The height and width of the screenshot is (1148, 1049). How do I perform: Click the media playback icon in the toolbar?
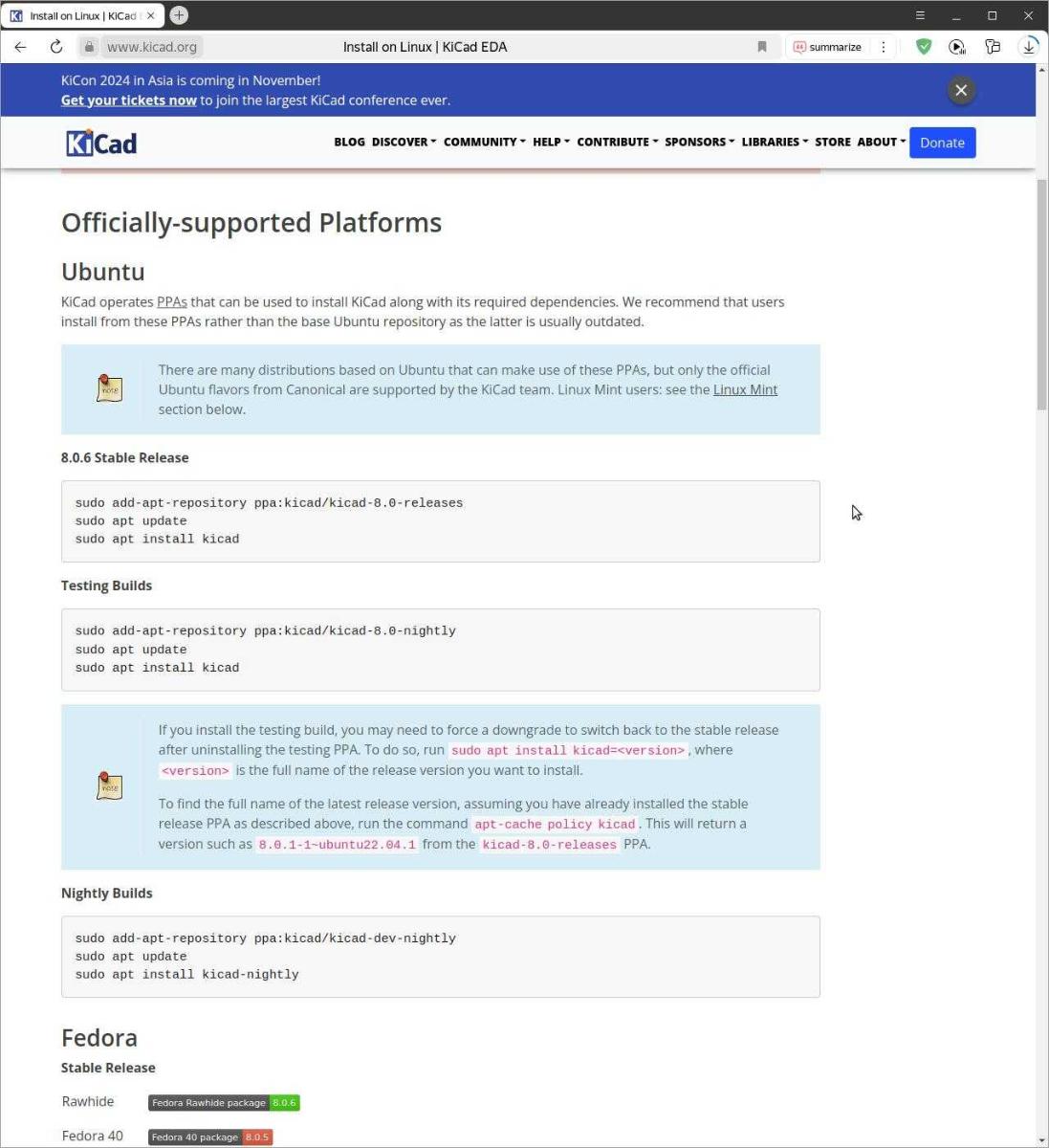click(x=957, y=47)
